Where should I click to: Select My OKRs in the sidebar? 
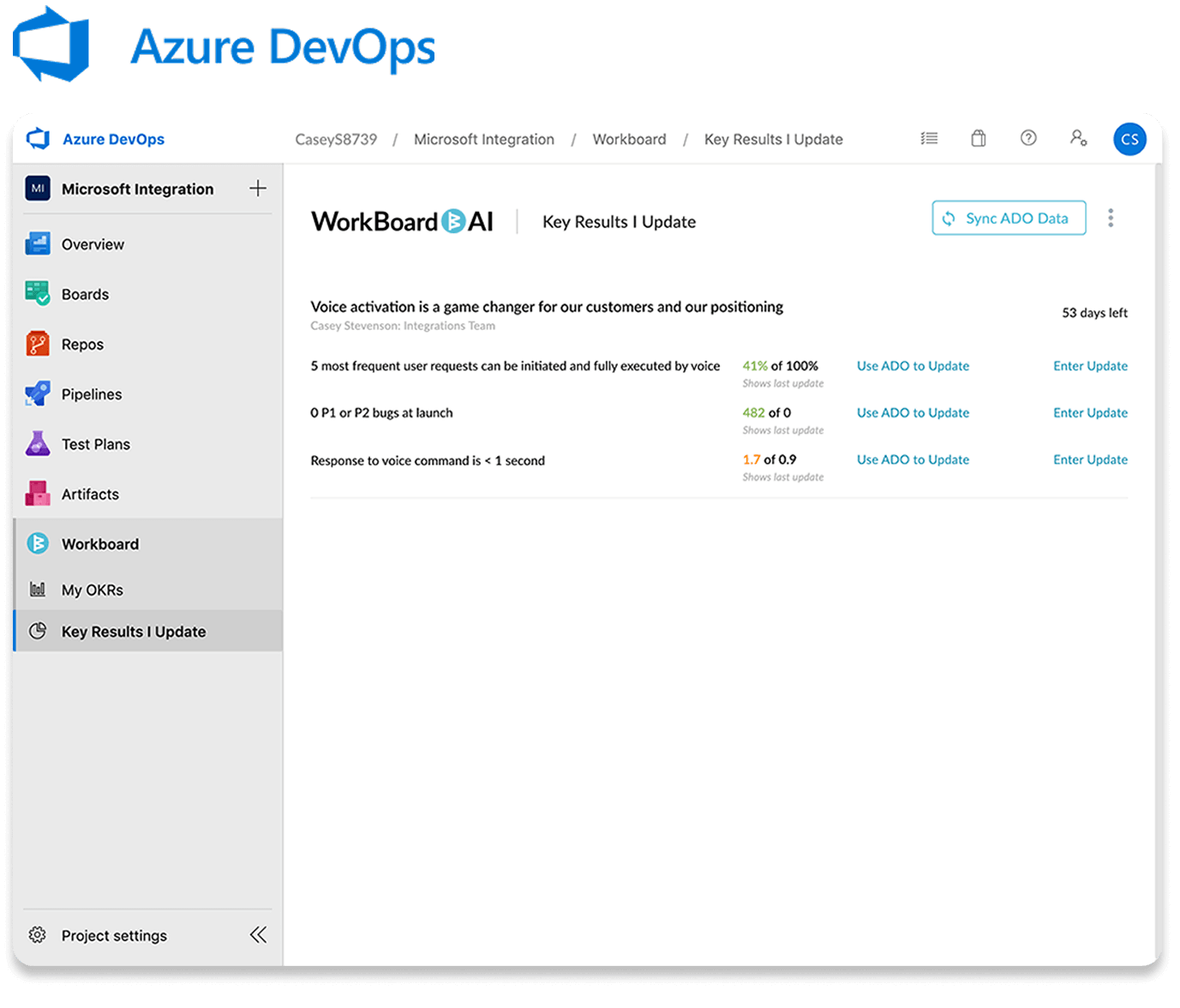(147, 590)
